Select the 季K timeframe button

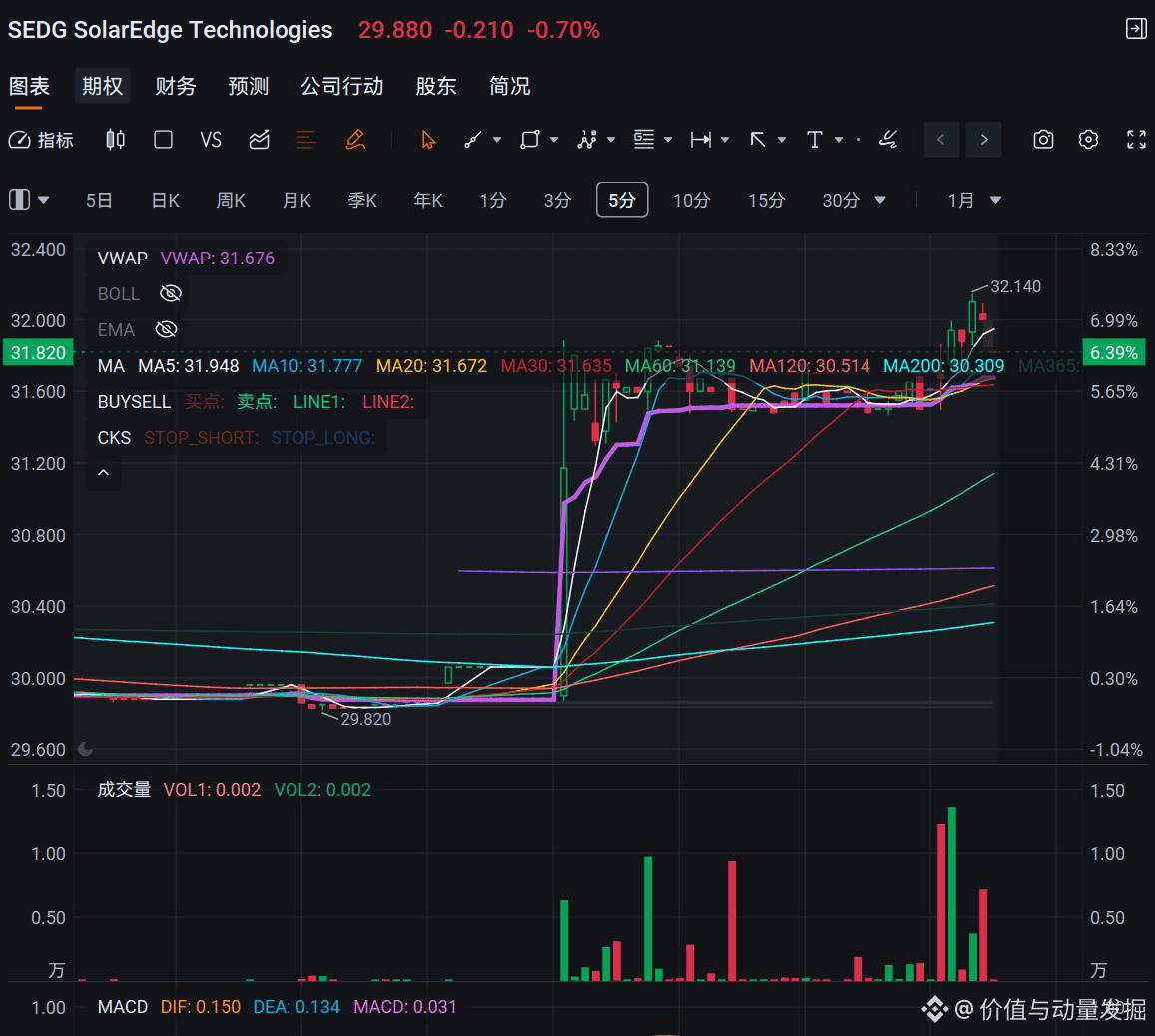tap(362, 200)
